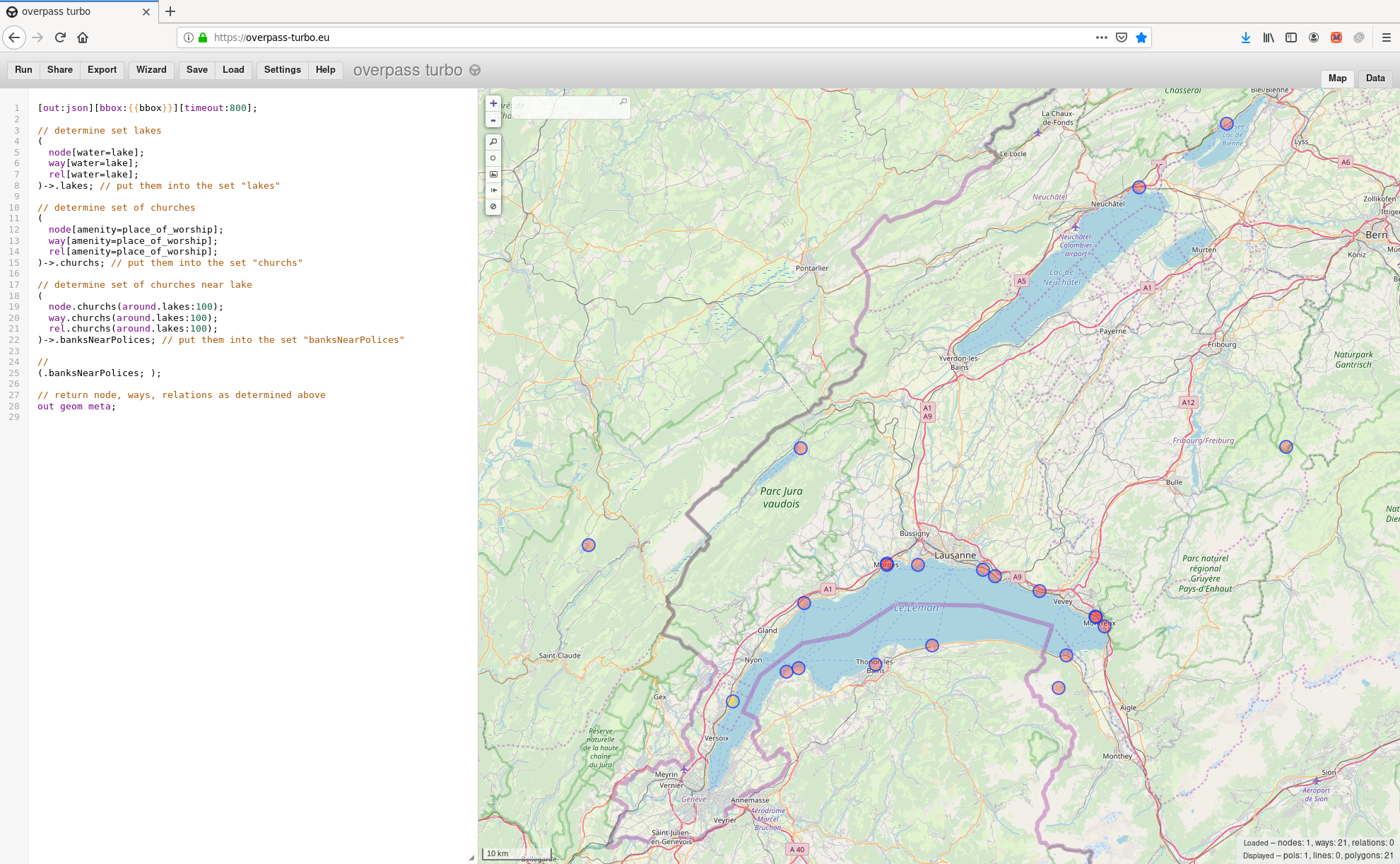Switch to the Data tab
This screenshot has height=864, width=1400.
pos(1375,78)
